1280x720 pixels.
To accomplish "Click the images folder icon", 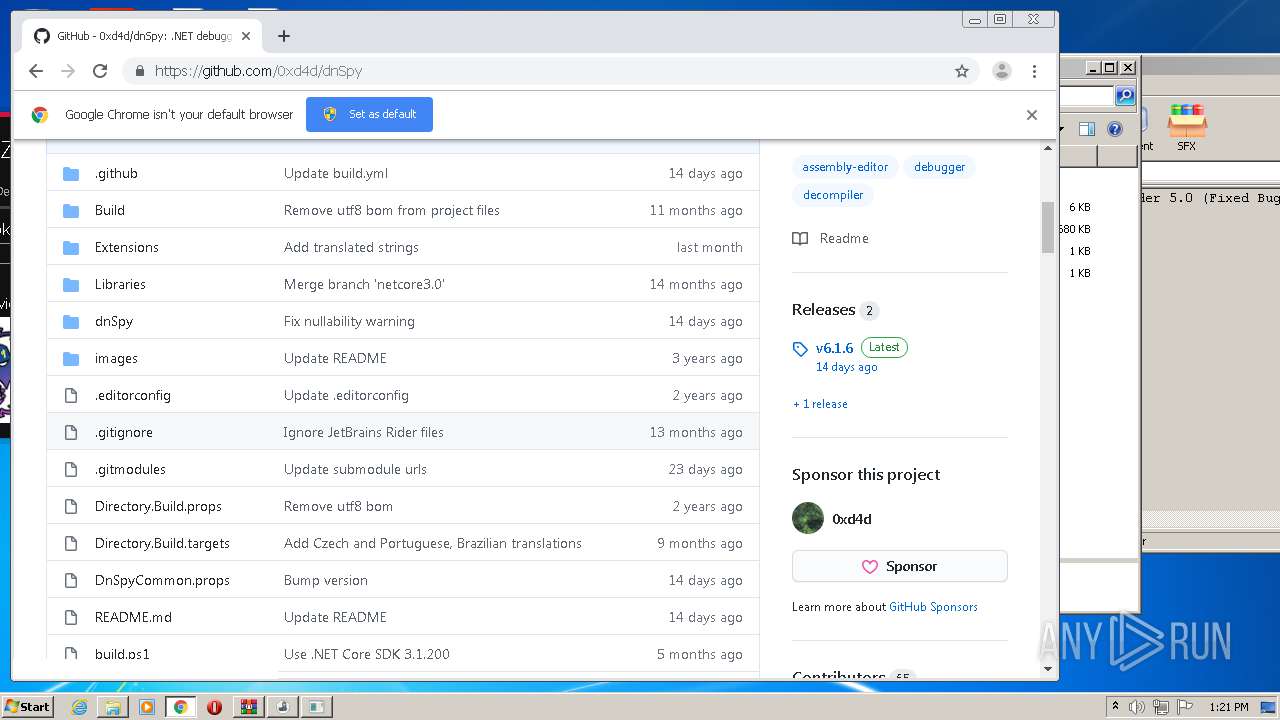I will [71, 358].
